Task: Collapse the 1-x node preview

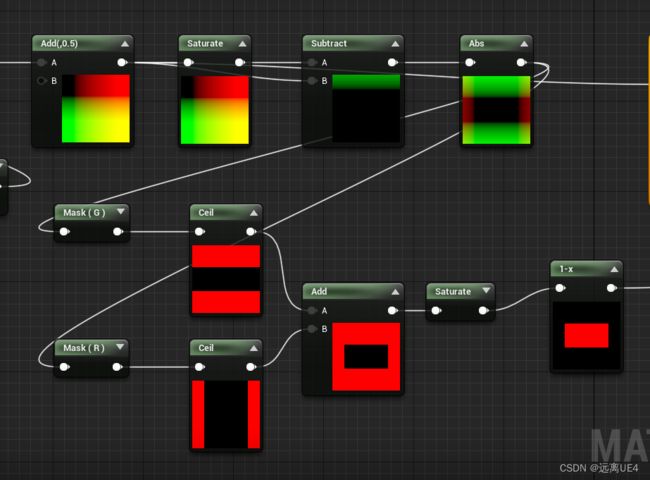Action: tap(614, 269)
